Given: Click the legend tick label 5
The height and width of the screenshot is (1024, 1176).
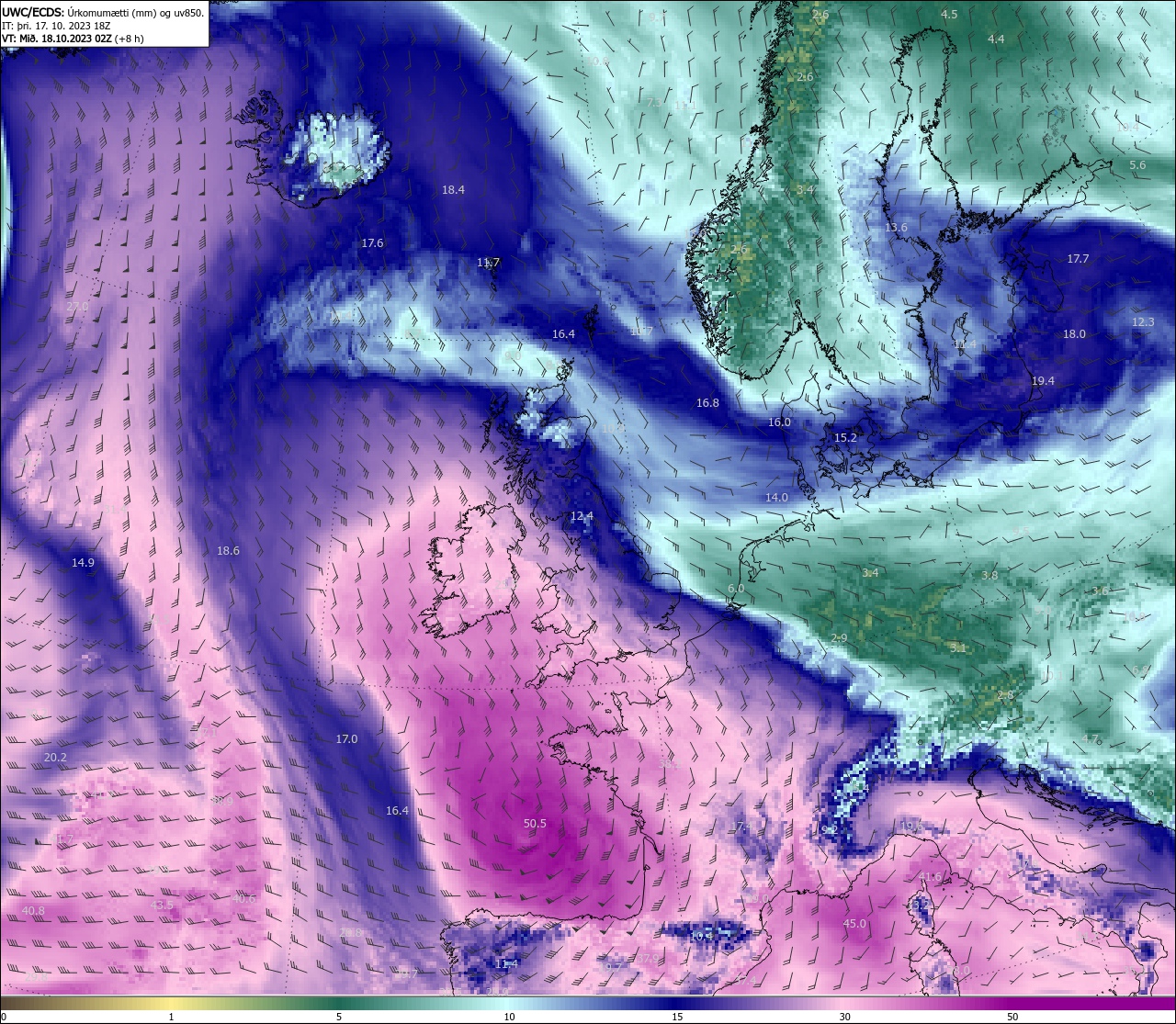Looking at the screenshot, I should click(339, 1017).
